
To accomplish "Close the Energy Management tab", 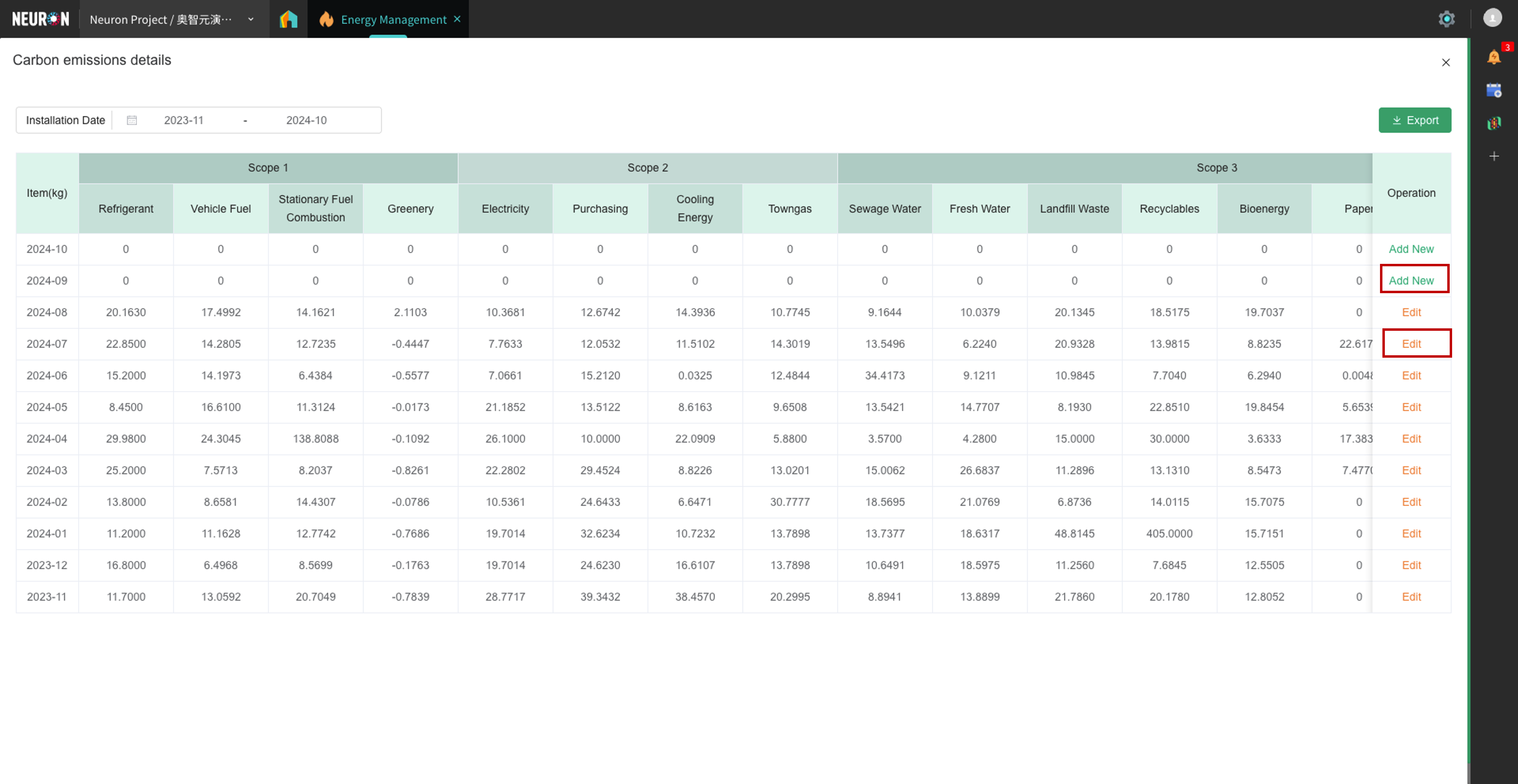I will (457, 19).
